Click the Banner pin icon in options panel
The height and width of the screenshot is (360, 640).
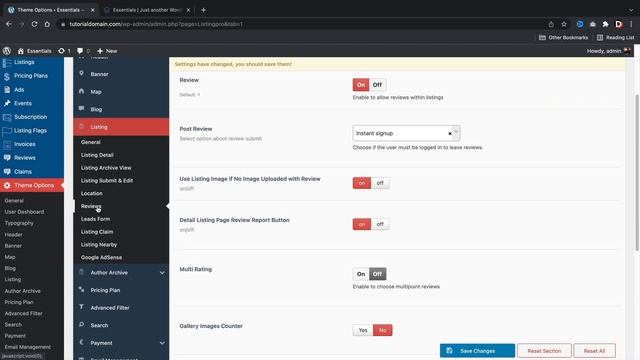tap(81, 73)
